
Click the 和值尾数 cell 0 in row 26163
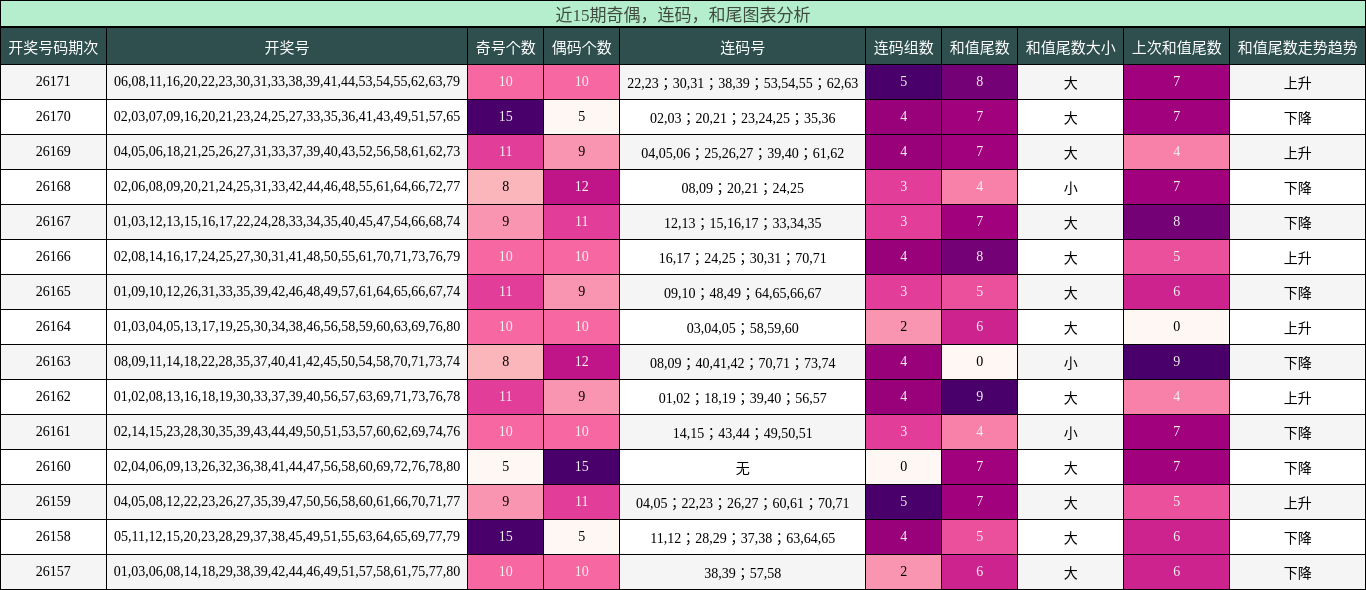(x=979, y=362)
